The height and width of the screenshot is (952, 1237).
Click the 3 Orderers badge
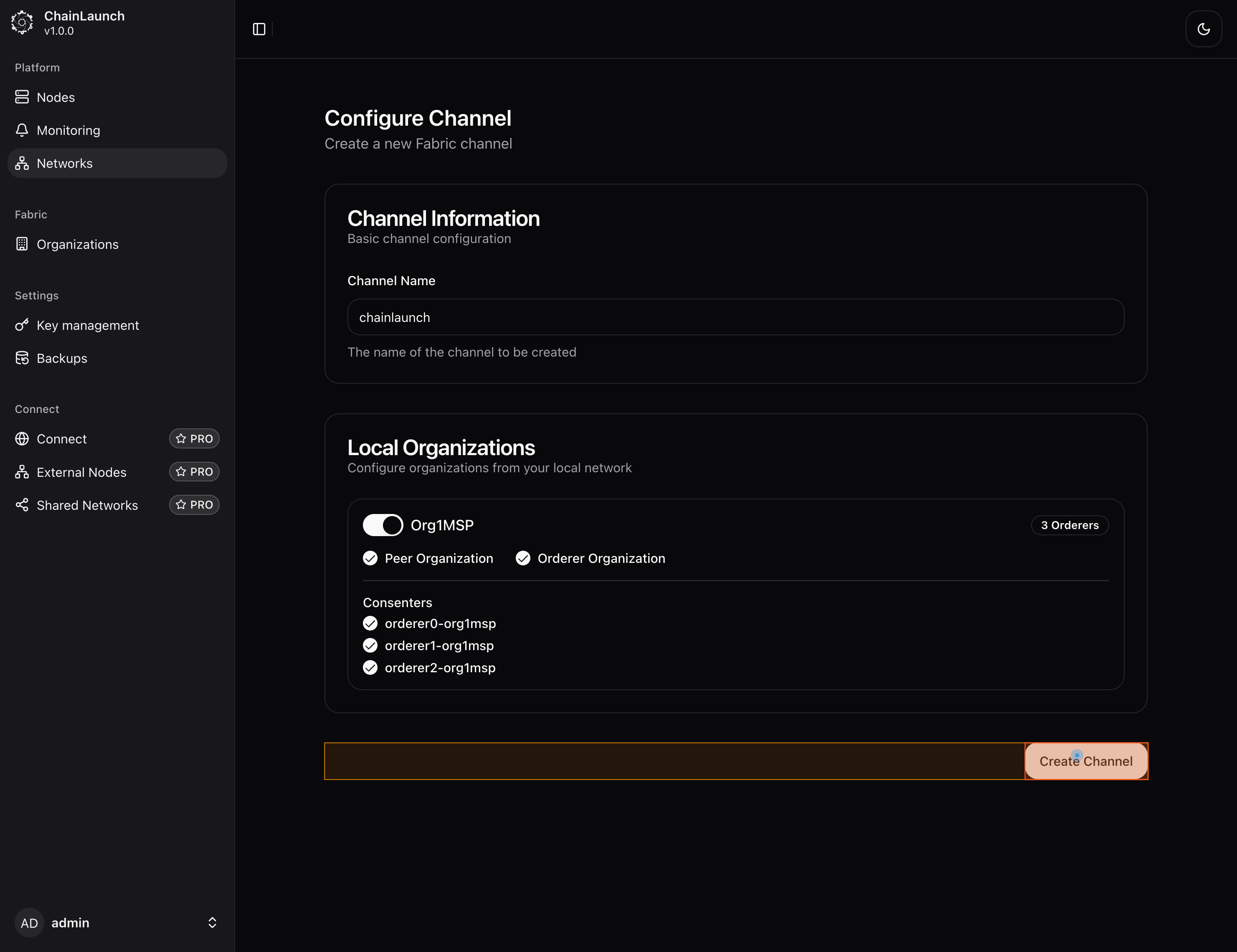[1070, 525]
